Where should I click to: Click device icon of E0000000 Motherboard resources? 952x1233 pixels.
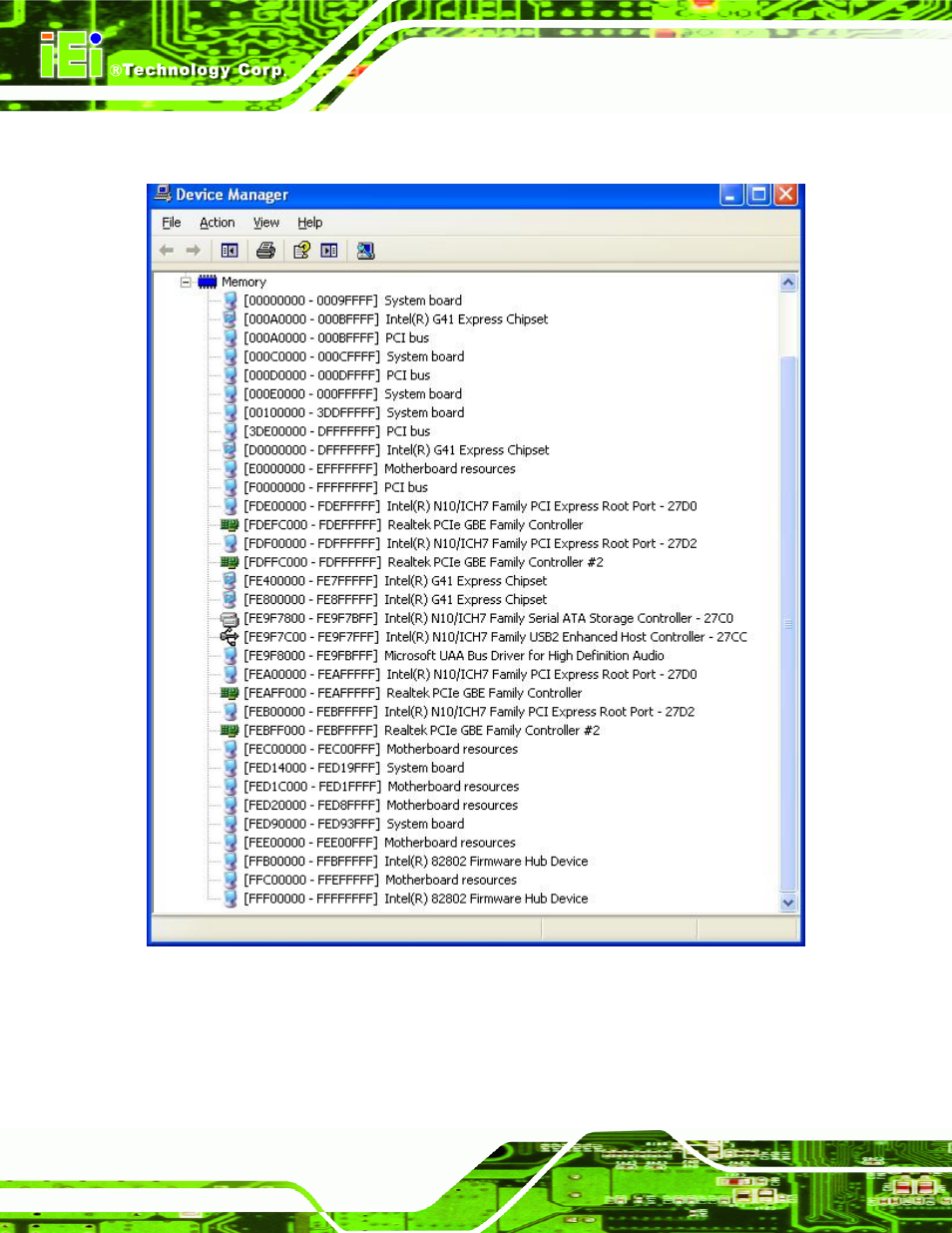(x=231, y=468)
